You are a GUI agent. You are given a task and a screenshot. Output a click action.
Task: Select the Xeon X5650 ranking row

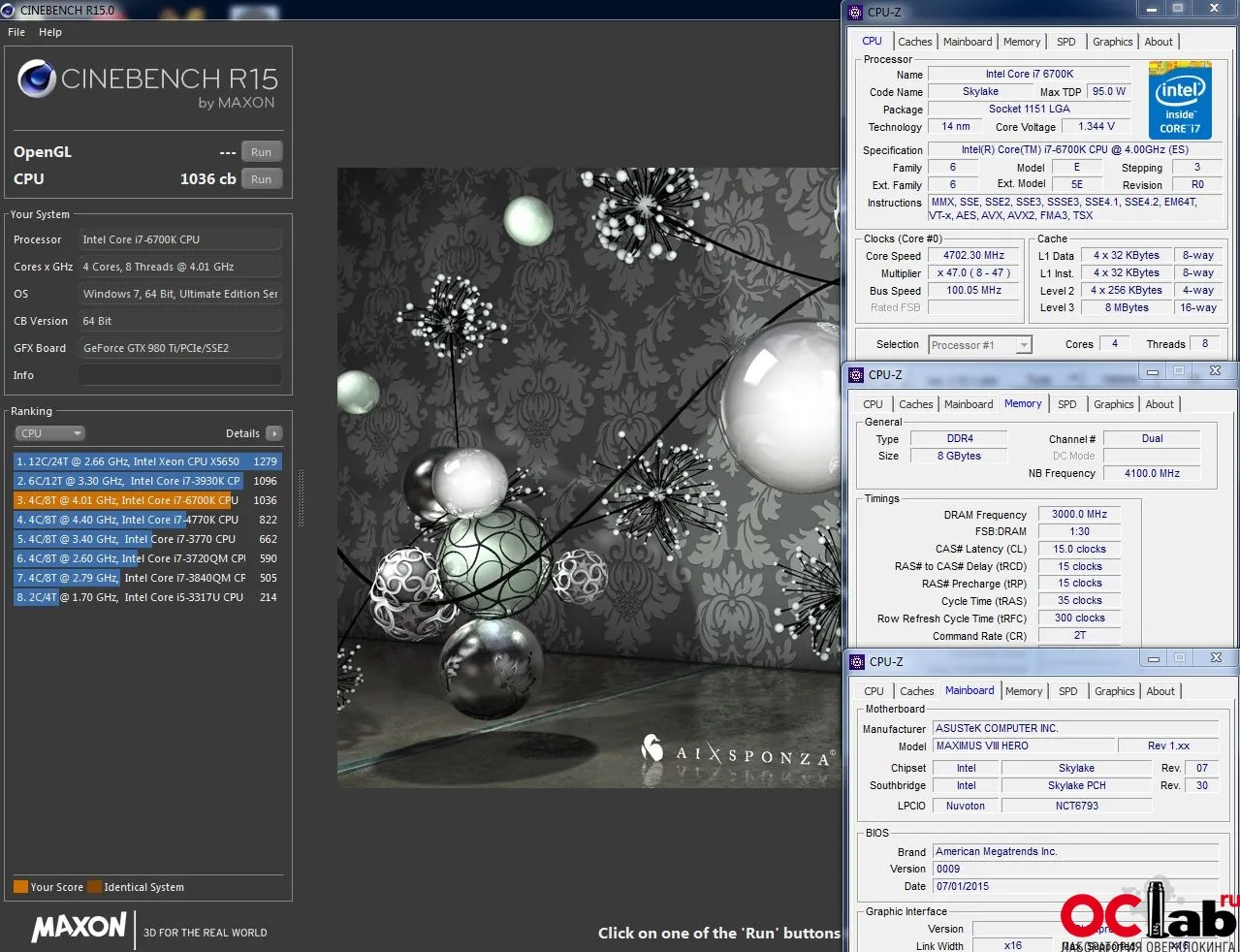point(147,461)
